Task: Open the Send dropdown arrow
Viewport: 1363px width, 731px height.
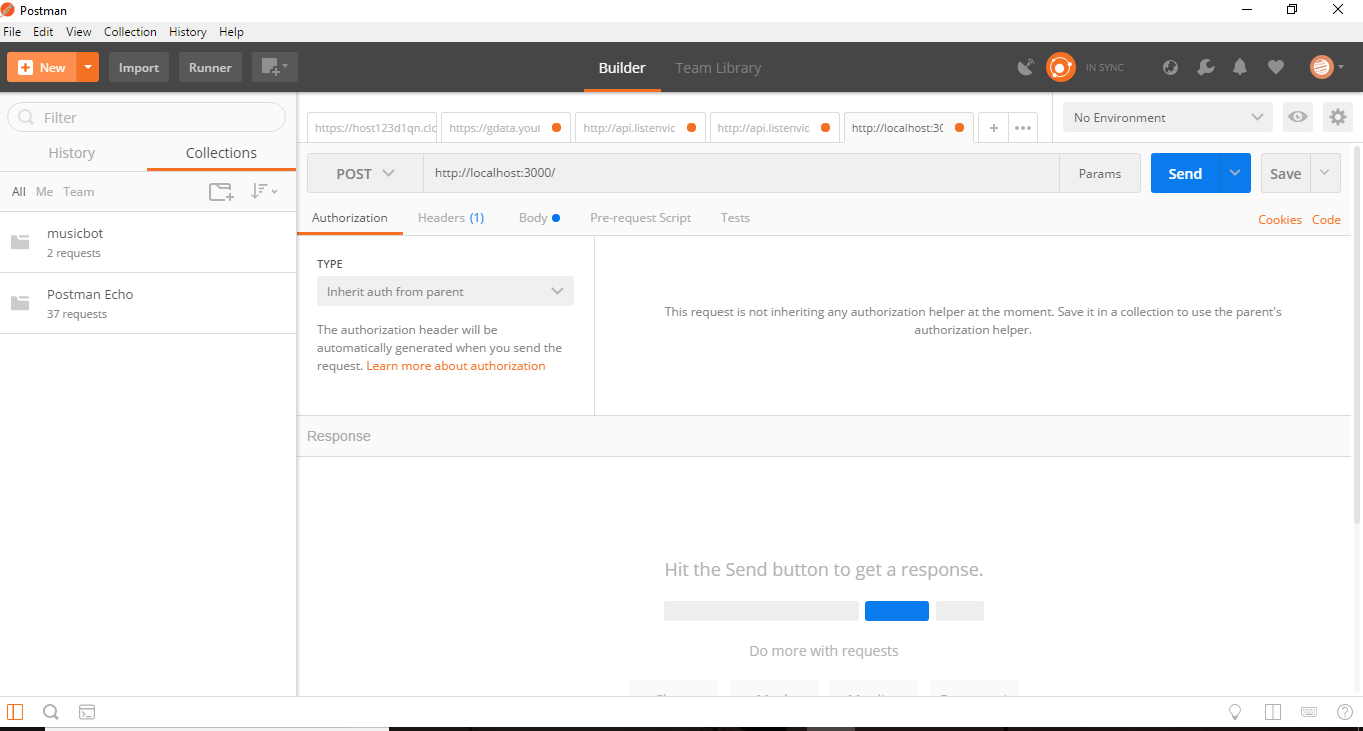Action: click(1235, 173)
